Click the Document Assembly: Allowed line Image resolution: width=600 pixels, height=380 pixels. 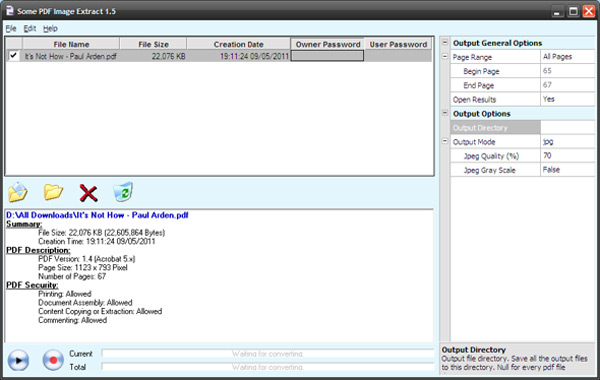tap(85, 302)
